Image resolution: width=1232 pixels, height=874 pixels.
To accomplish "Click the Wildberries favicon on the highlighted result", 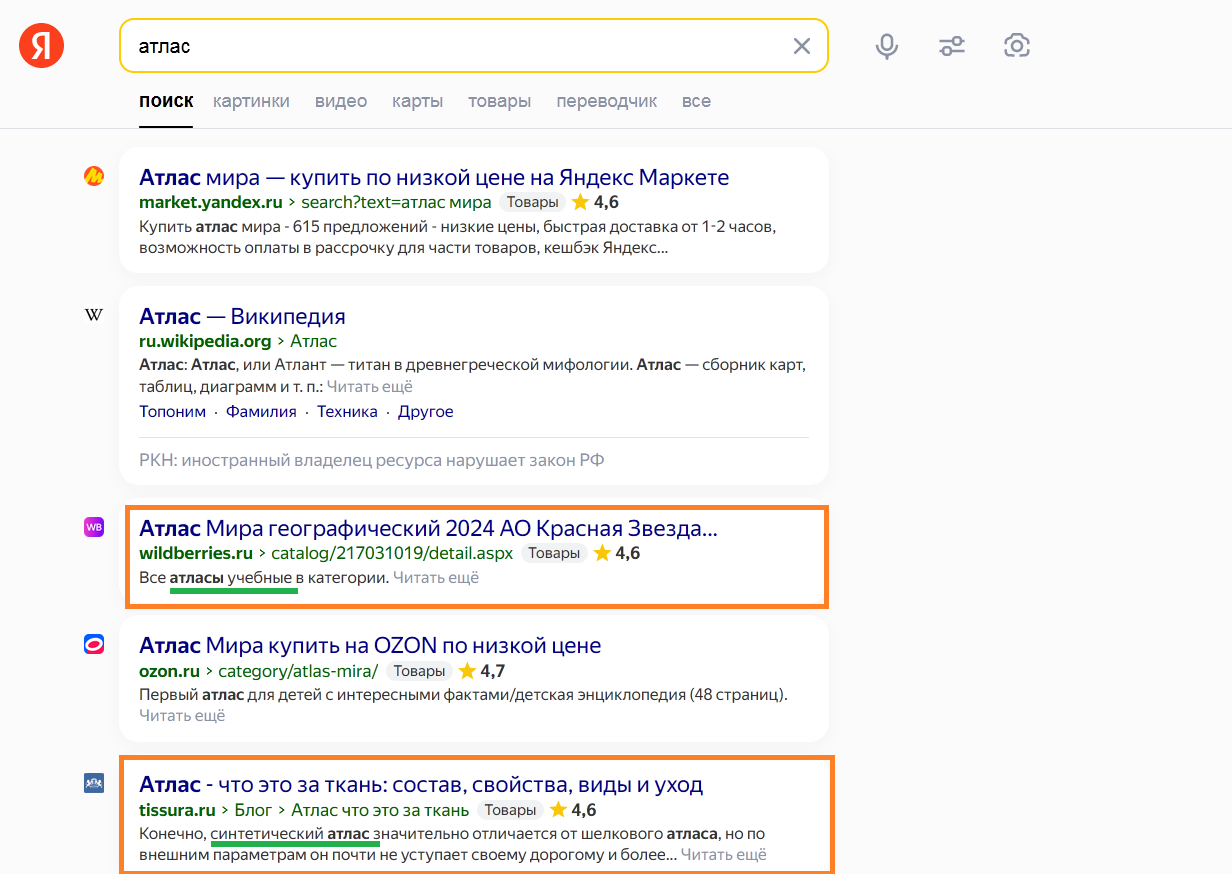I will pyautogui.click(x=93, y=526).
